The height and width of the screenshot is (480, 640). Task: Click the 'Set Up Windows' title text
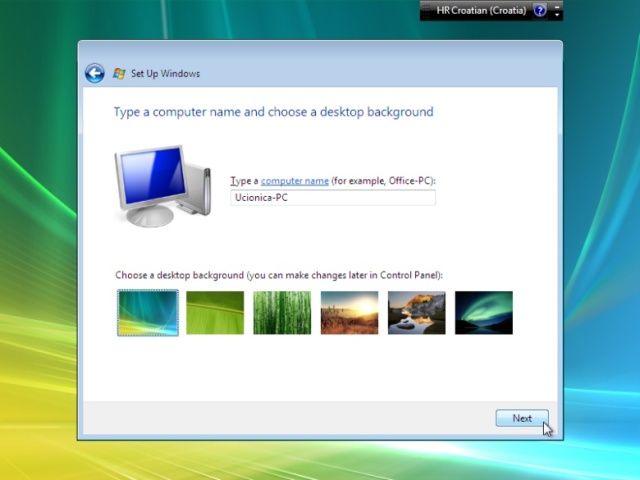[166, 74]
